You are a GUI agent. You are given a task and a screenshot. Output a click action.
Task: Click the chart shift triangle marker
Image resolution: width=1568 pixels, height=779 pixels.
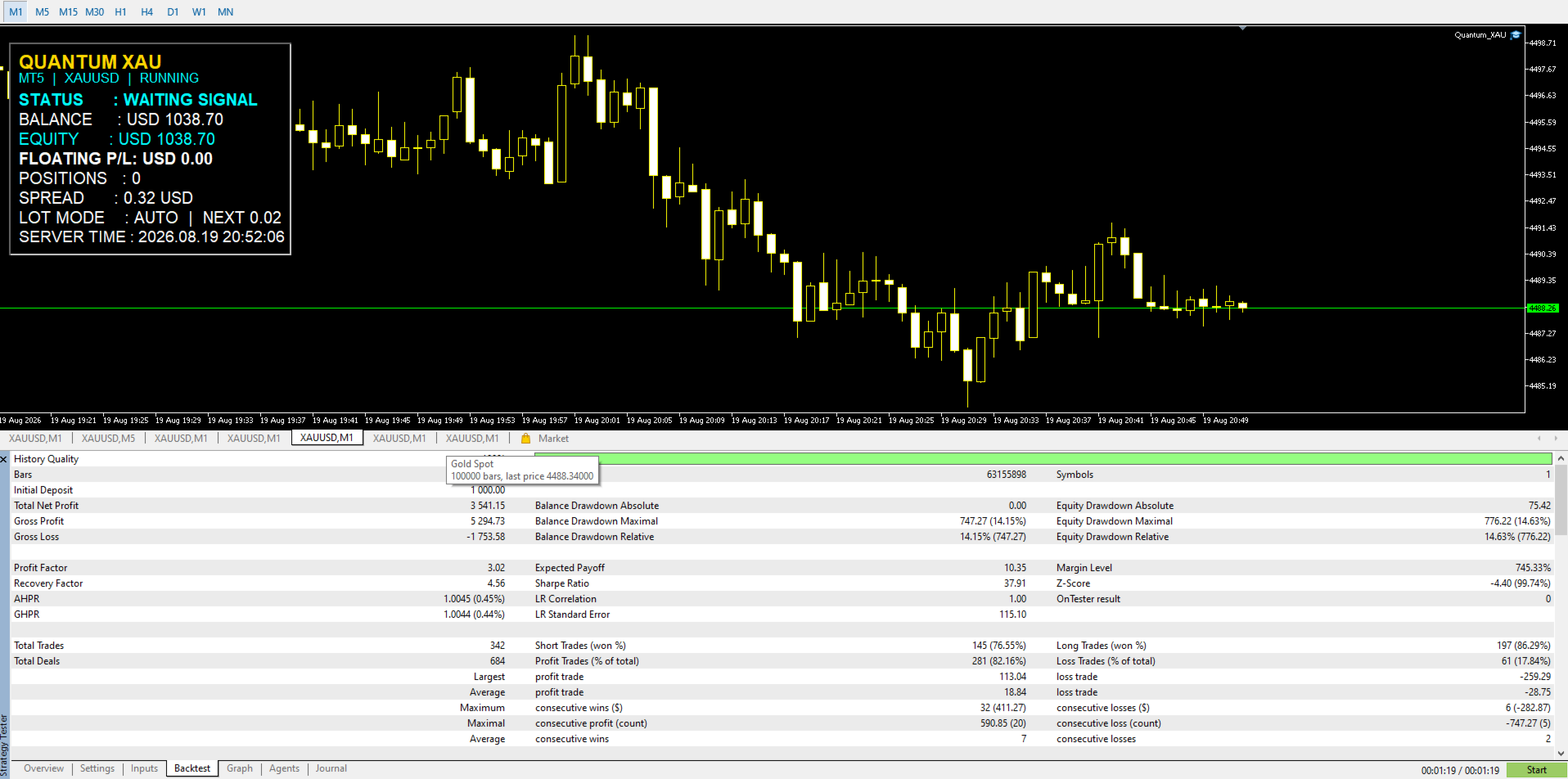[x=1242, y=28]
